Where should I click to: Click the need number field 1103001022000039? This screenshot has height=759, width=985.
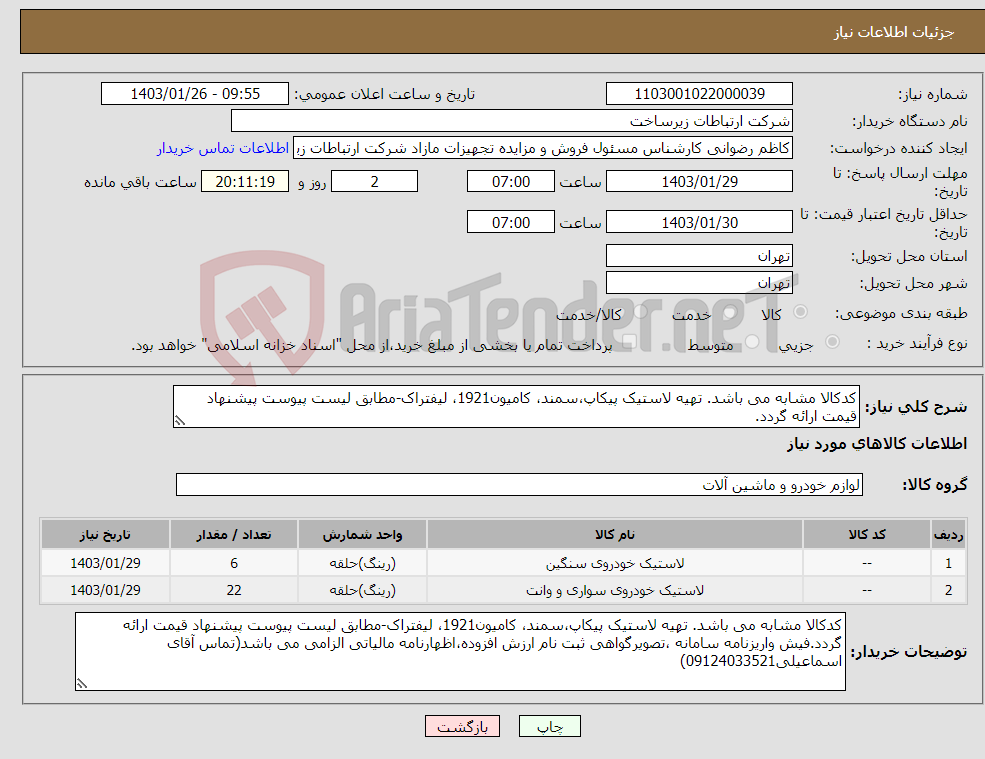coord(699,94)
